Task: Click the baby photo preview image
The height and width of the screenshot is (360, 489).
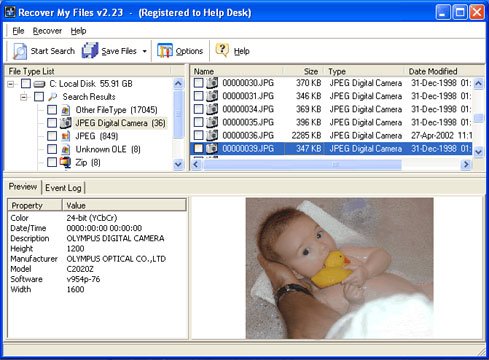Action: (340, 268)
